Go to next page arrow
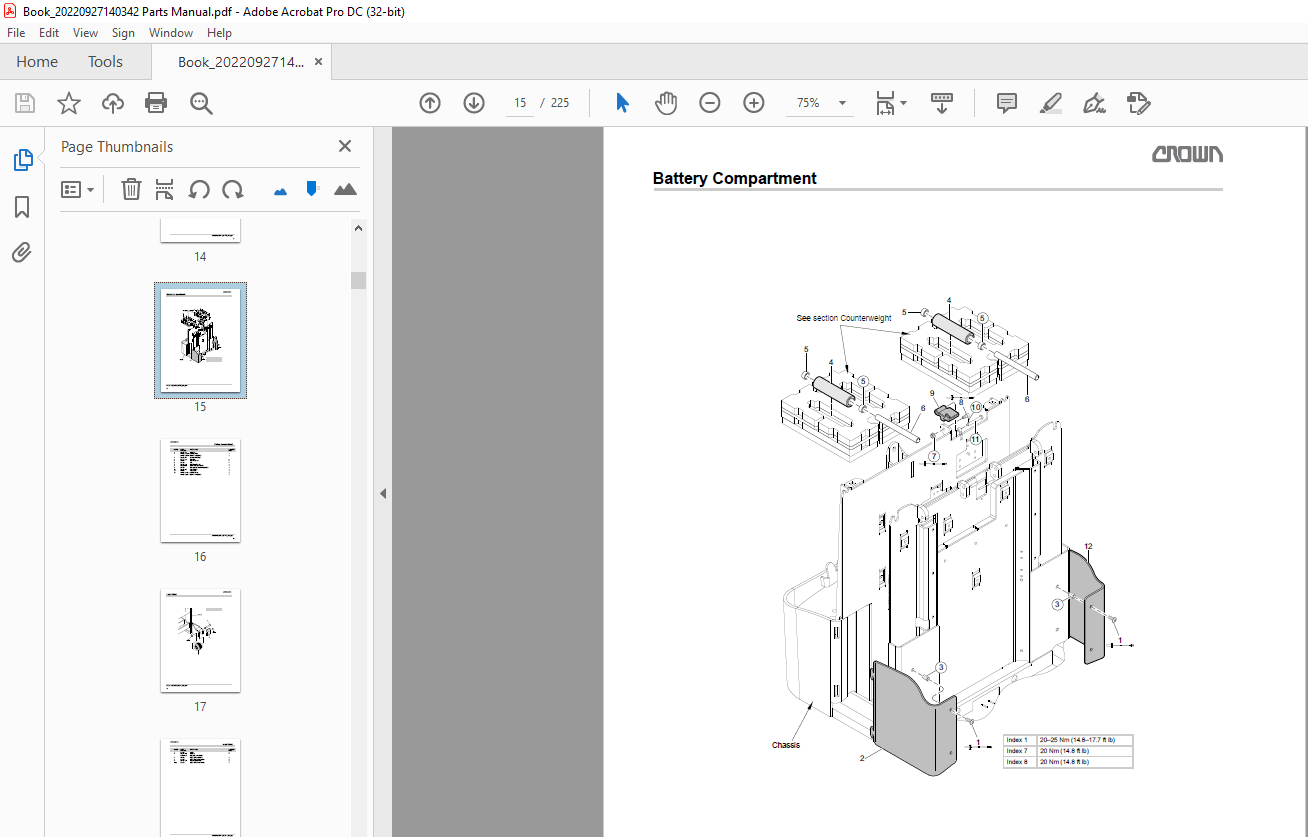The width and height of the screenshot is (1308, 837). point(474,103)
